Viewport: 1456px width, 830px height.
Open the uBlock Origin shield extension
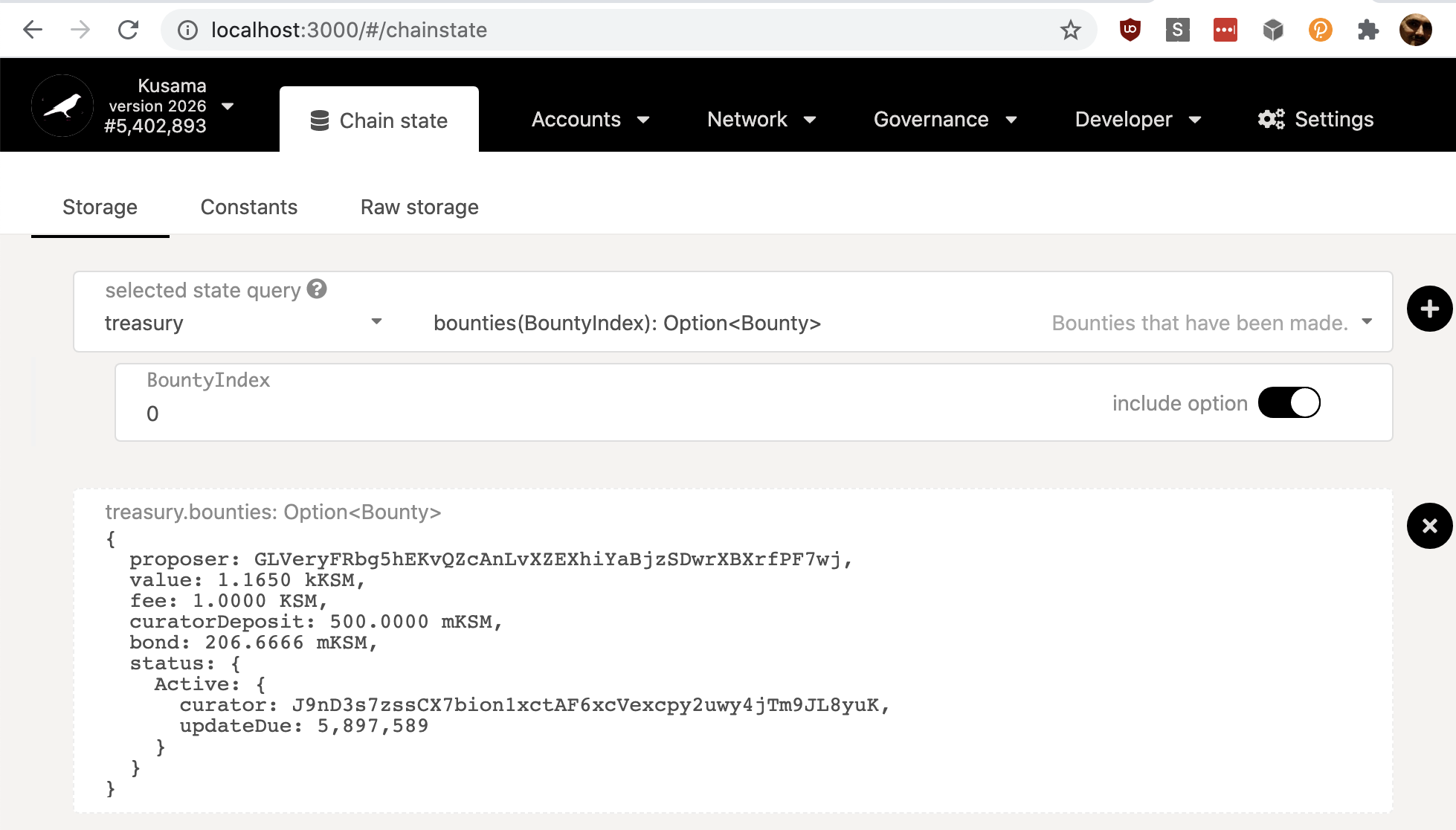coord(1130,30)
